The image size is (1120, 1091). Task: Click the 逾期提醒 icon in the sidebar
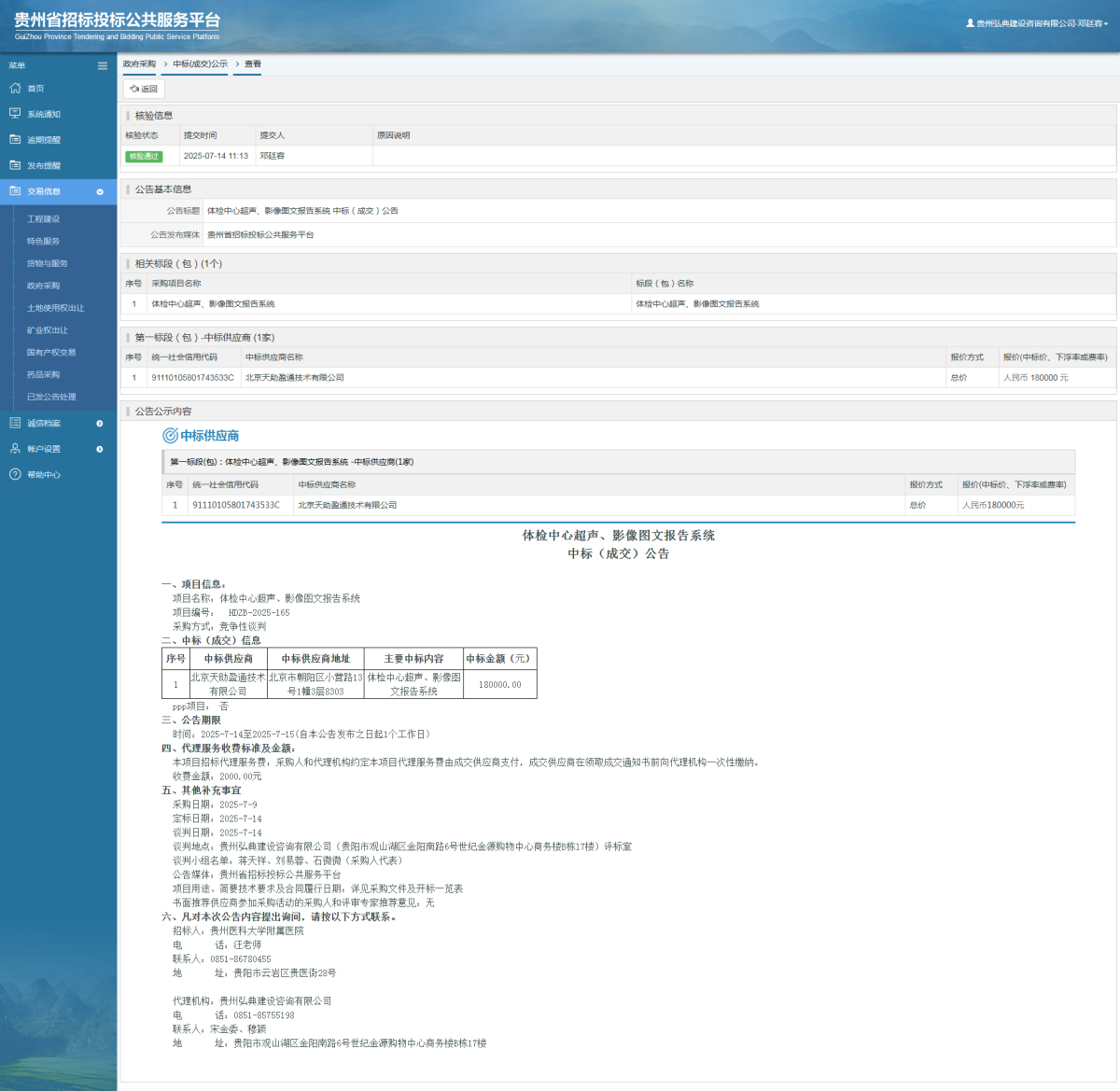pyautogui.click(x=15, y=139)
